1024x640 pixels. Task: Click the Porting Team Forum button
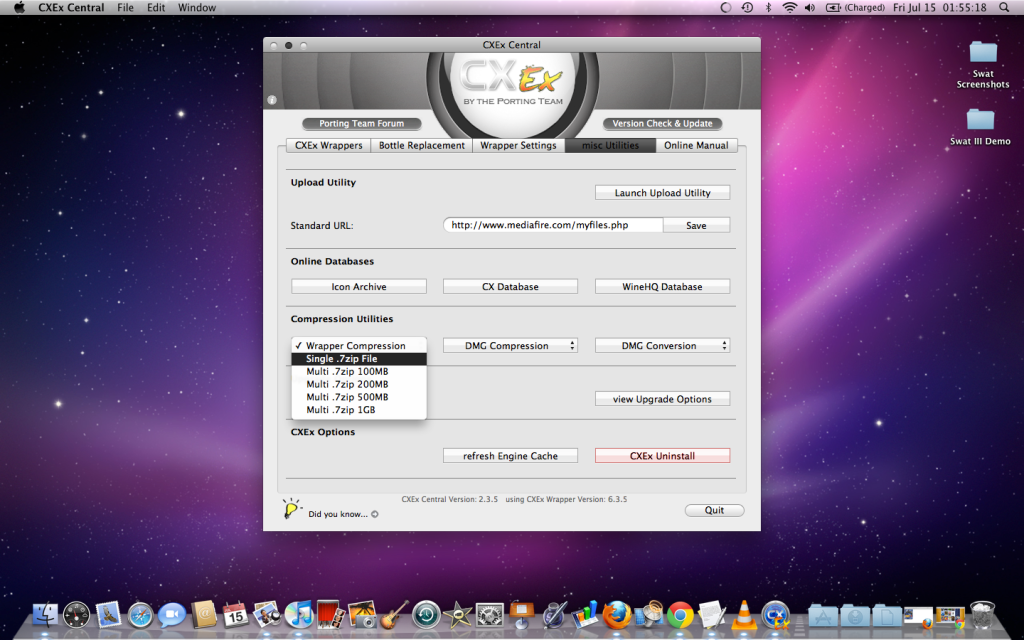point(362,123)
